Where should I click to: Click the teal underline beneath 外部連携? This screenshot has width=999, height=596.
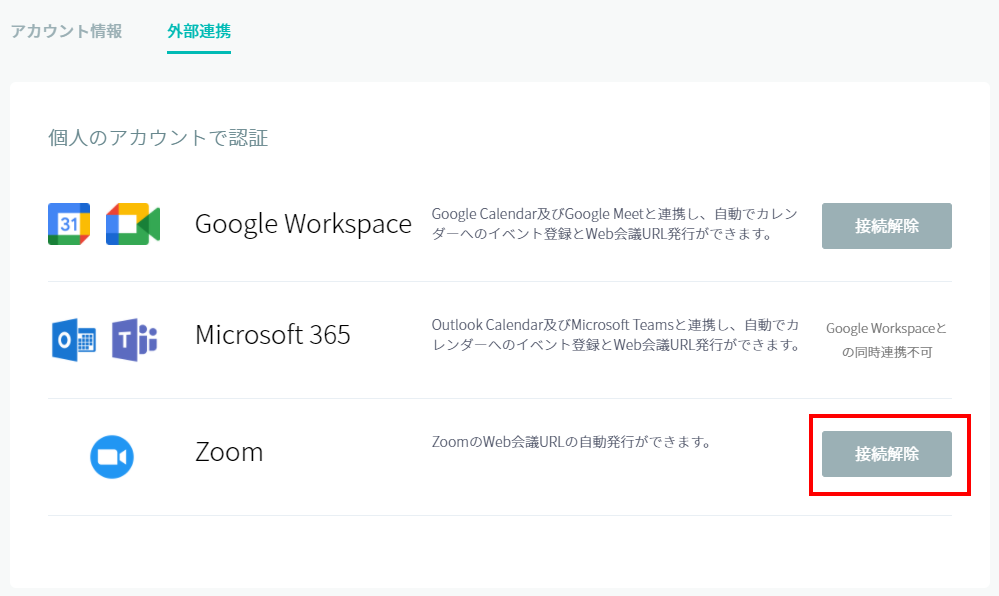click(199, 52)
